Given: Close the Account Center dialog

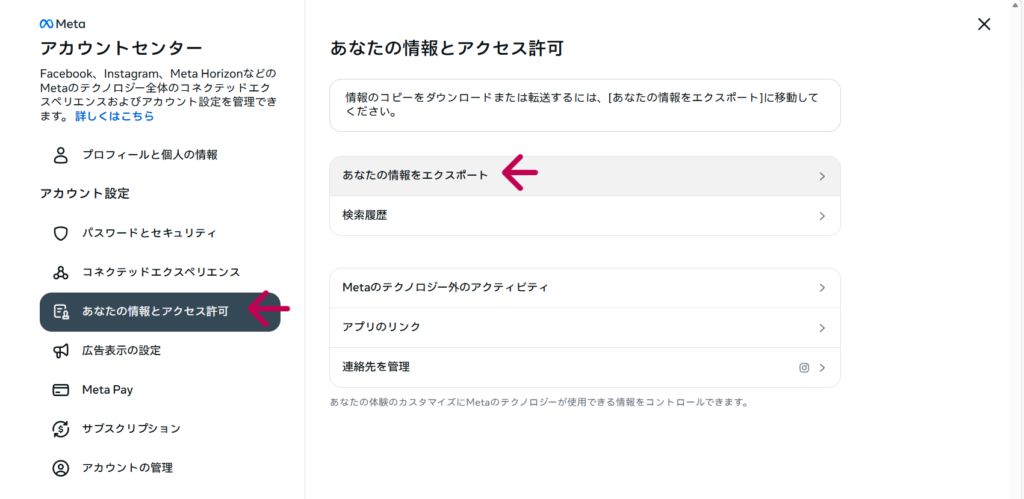Looking at the screenshot, I should coord(984,24).
